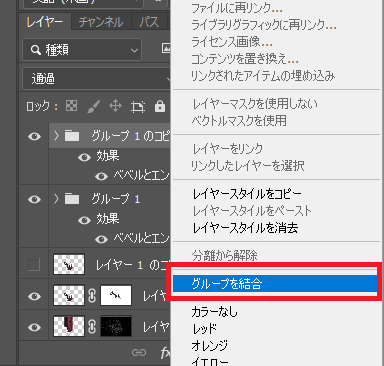Hide 効果 under グループ 1
This screenshot has width=384, height=366.
(x=84, y=220)
